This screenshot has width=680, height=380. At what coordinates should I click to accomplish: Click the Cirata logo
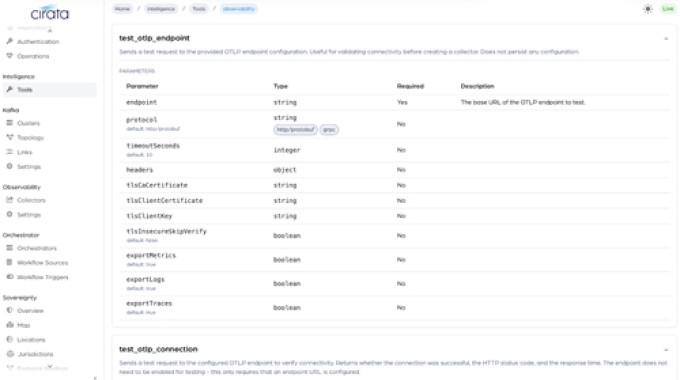(49, 13)
